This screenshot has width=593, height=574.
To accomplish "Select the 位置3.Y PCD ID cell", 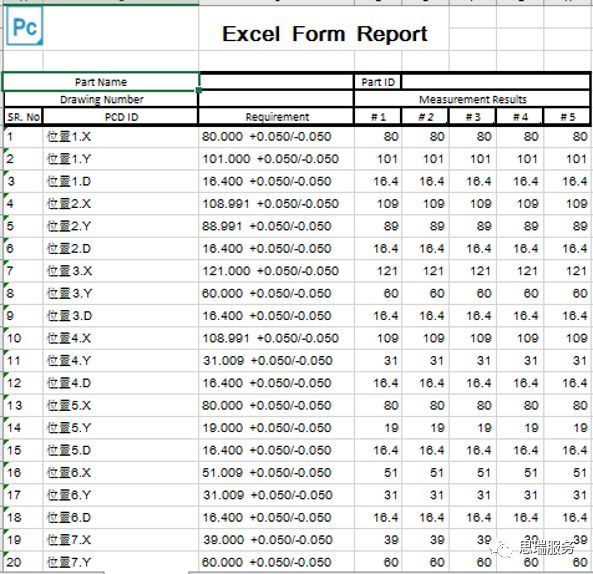I will coord(121,293).
